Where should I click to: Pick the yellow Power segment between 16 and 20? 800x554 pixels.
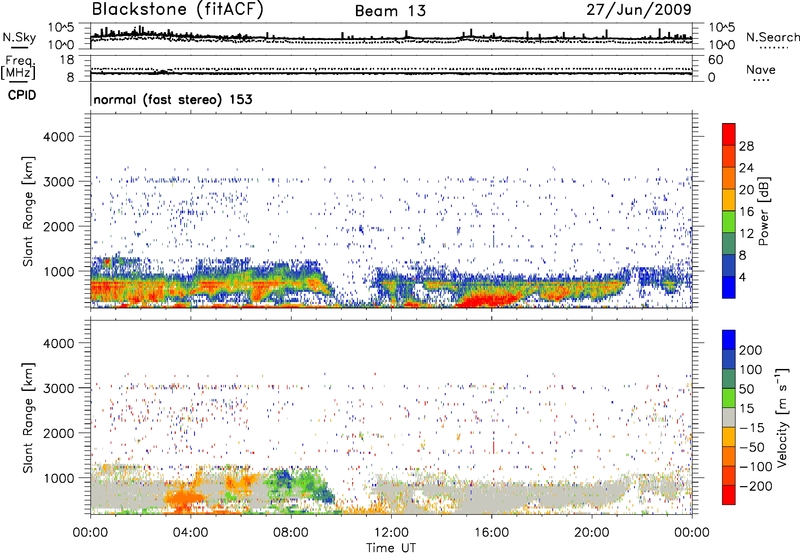tap(729, 199)
